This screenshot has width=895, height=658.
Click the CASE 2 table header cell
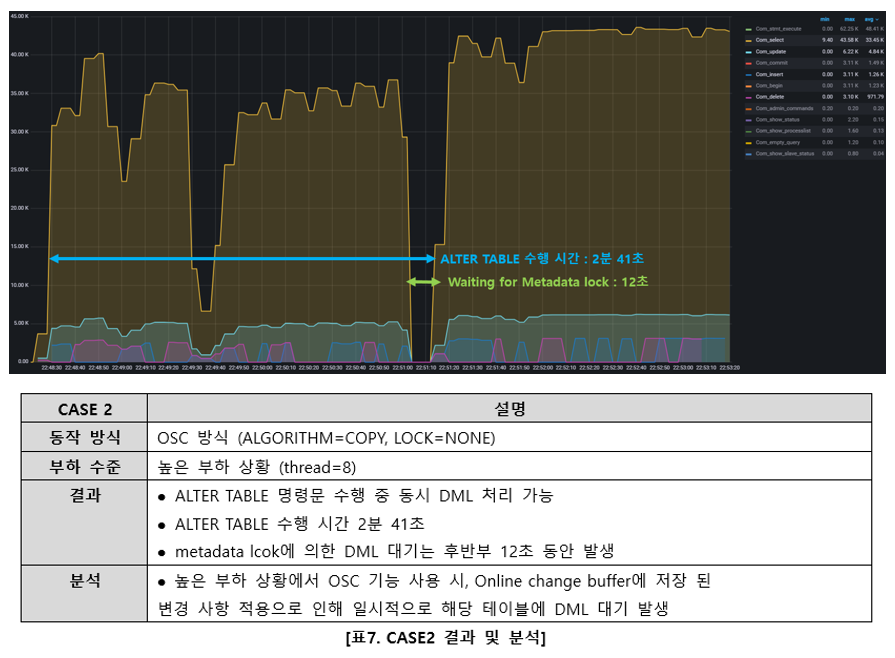point(84,409)
